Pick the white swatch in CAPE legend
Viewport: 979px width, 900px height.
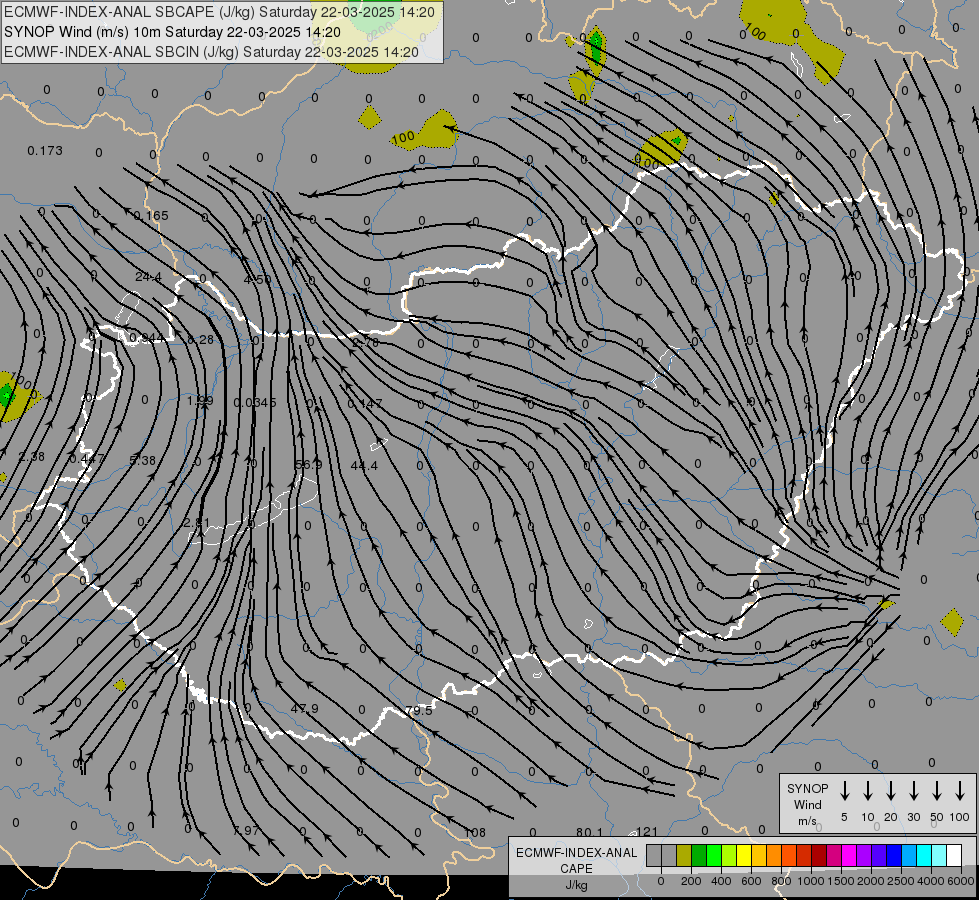point(954,856)
